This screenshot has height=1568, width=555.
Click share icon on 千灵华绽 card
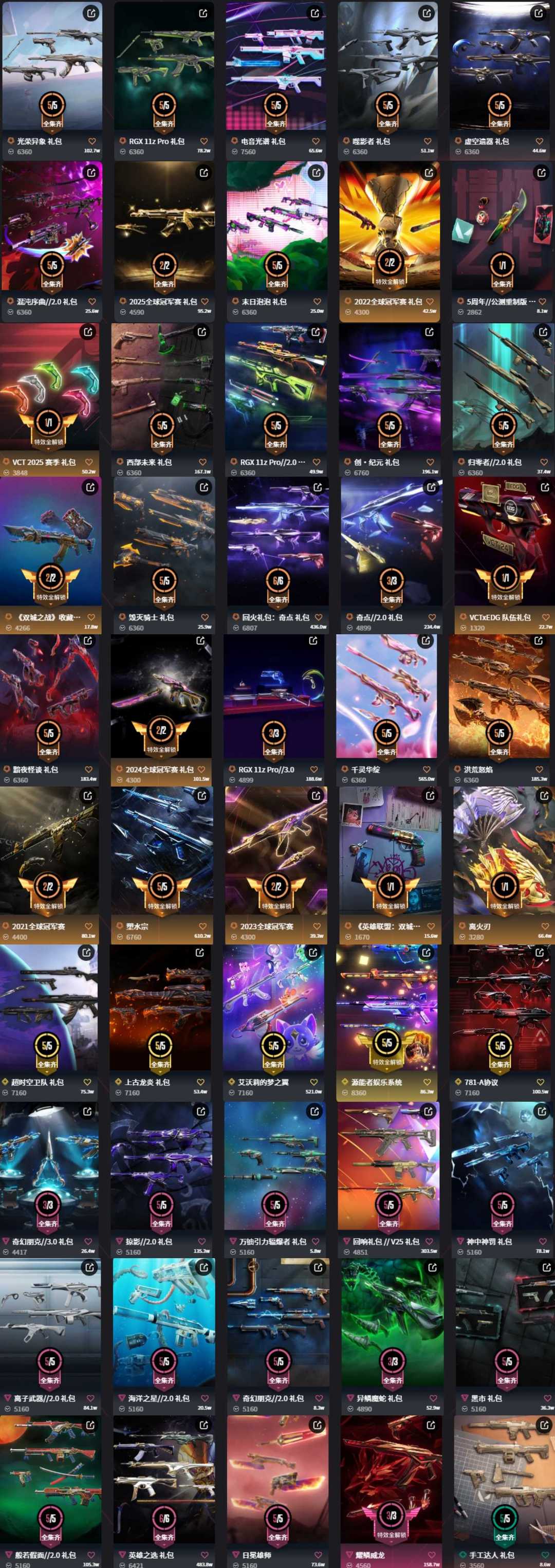(426, 641)
